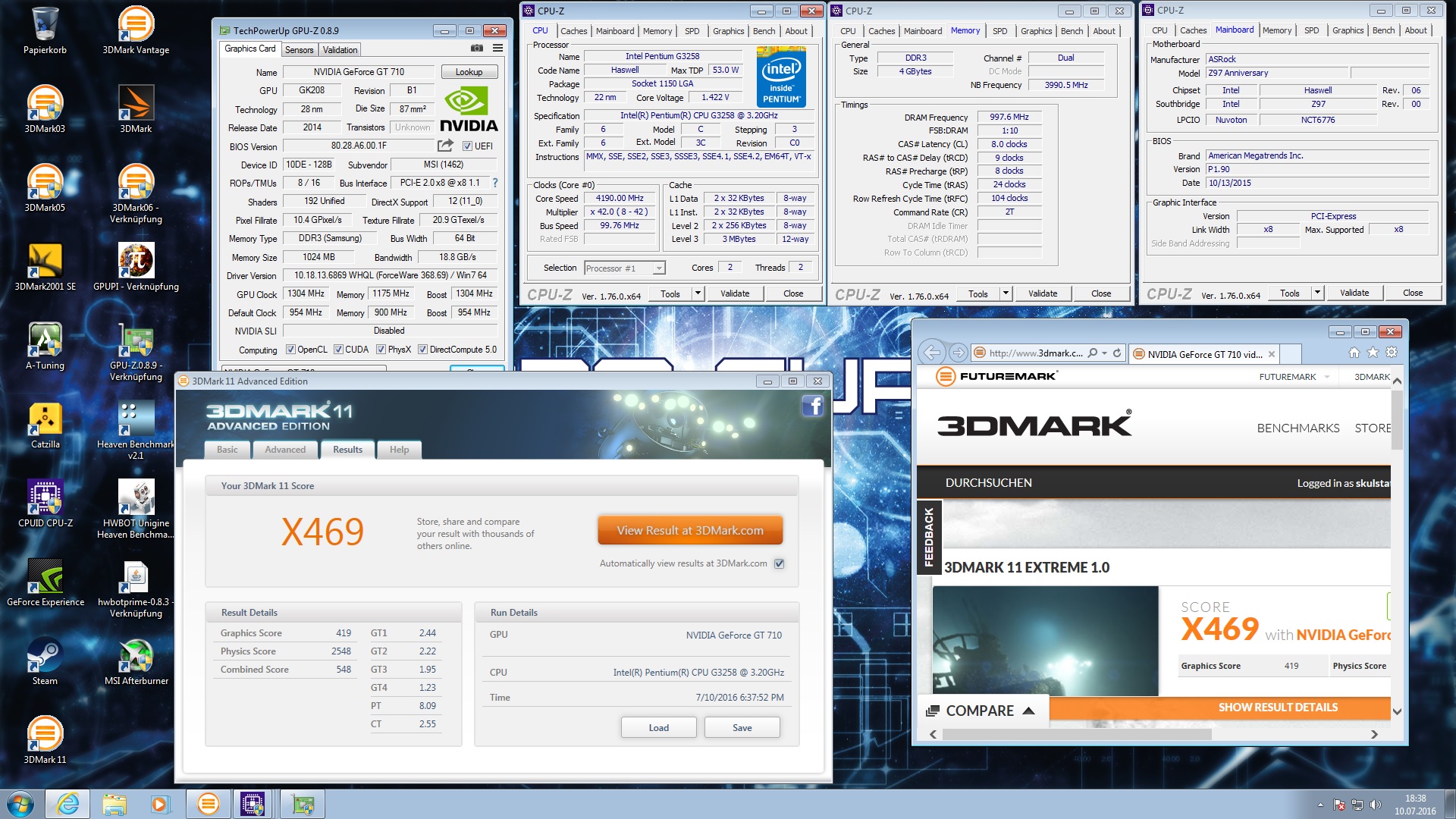The image size is (1456, 819).
Task: Click Windows Start button
Action: (20, 804)
